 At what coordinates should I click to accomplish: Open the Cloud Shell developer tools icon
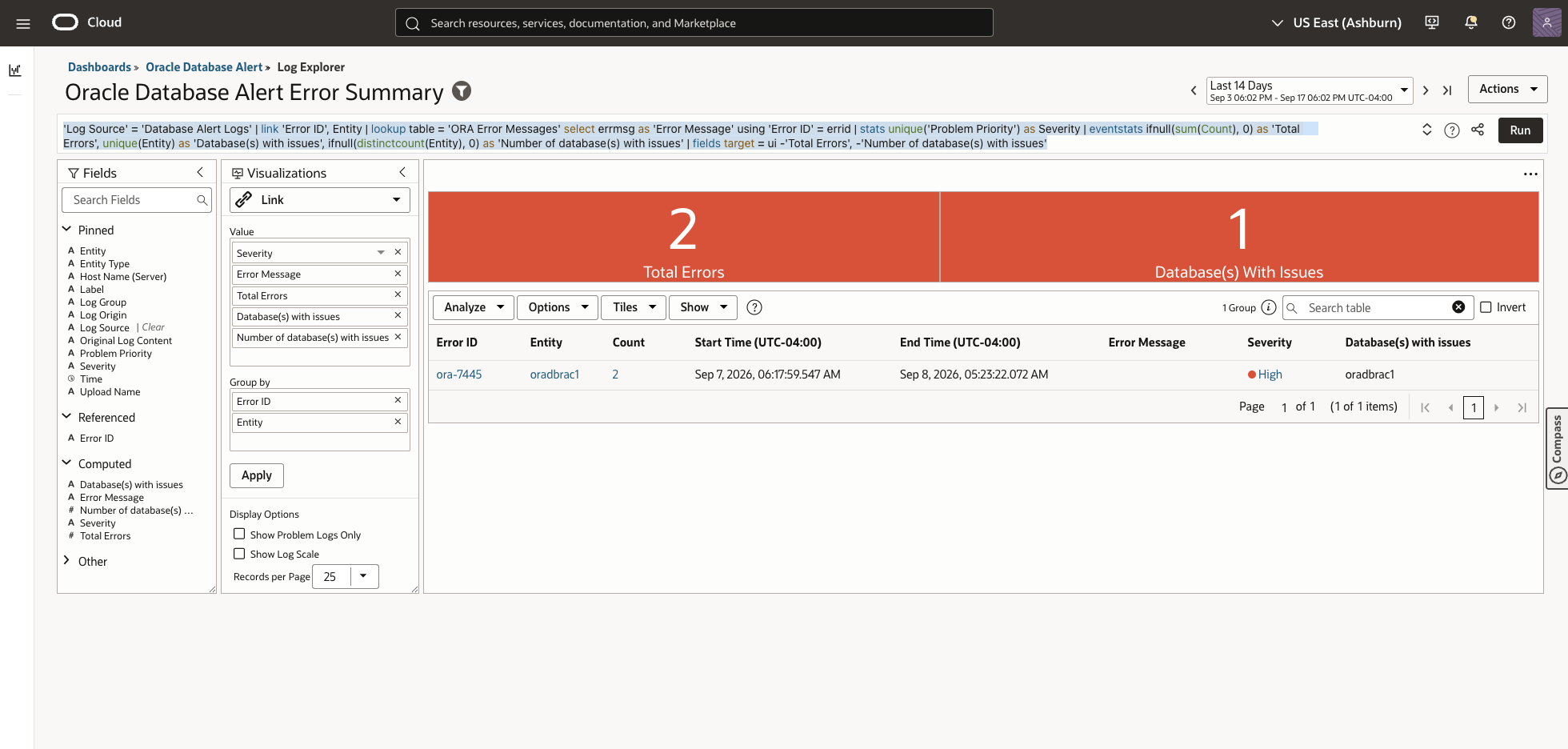pos(1432,22)
